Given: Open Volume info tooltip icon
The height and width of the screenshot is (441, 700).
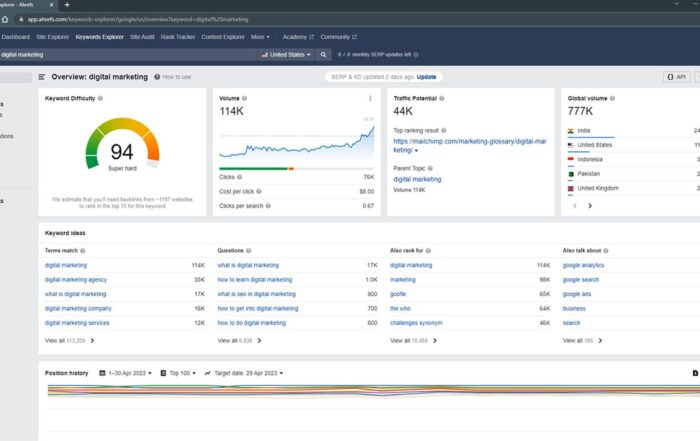Looking at the screenshot, I should pyautogui.click(x=244, y=98).
